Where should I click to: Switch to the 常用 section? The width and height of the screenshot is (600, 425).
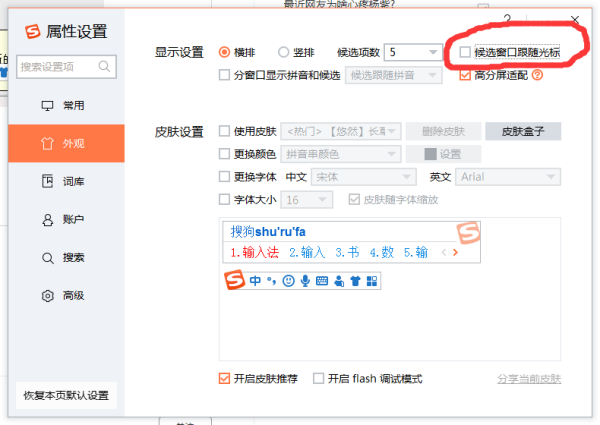(66, 106)
